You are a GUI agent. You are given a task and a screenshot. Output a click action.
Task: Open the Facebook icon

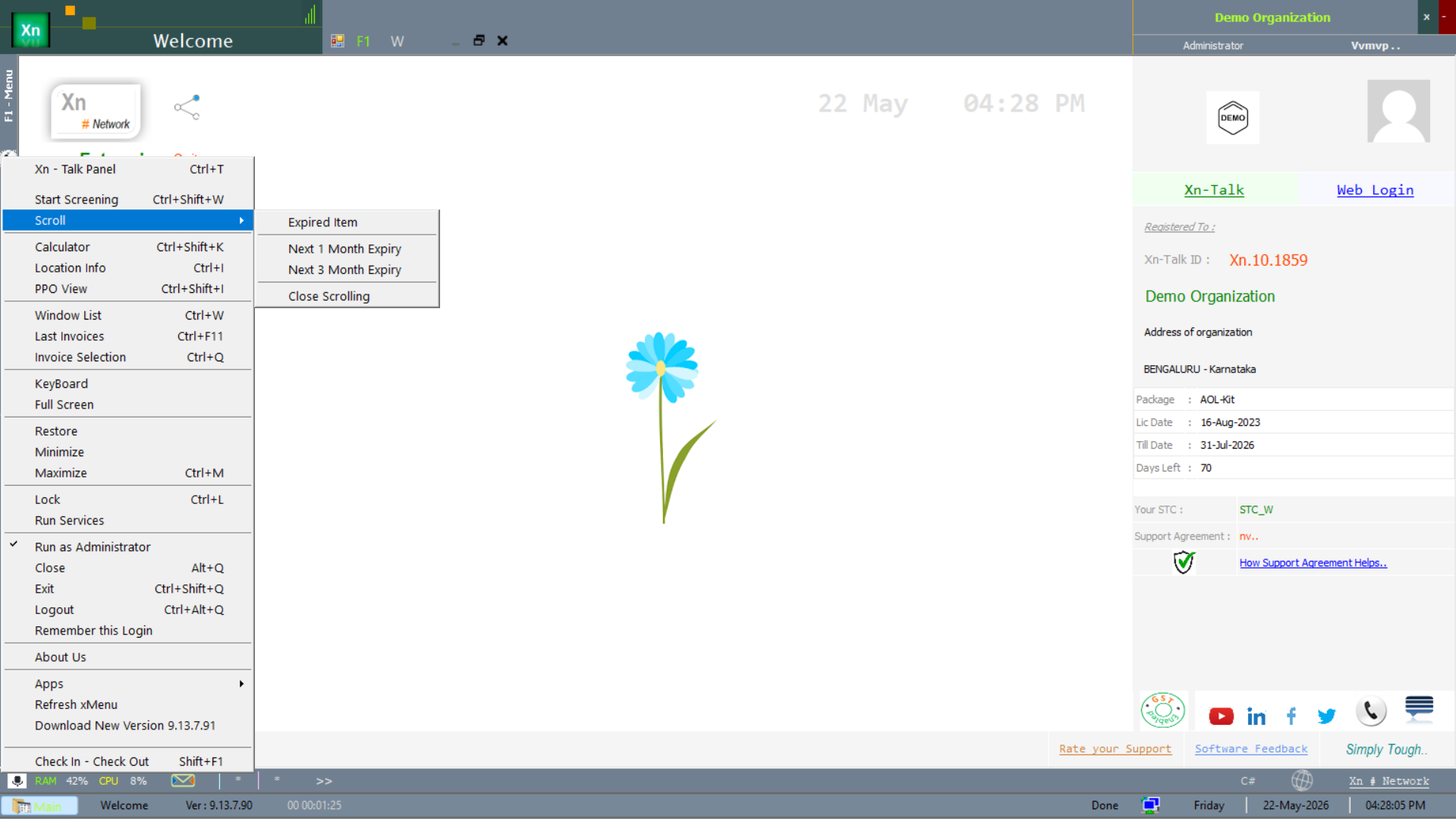[x=1291, y=716]
